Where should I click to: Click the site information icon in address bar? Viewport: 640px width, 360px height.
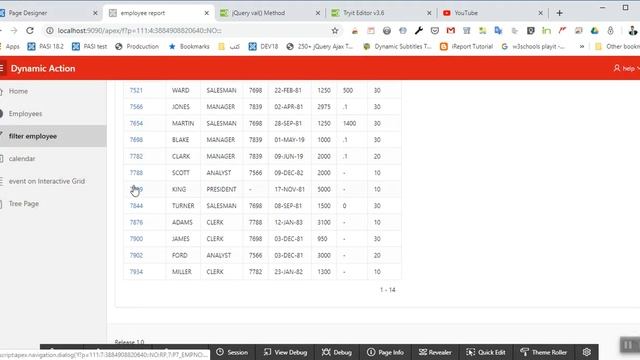(50, 31)
